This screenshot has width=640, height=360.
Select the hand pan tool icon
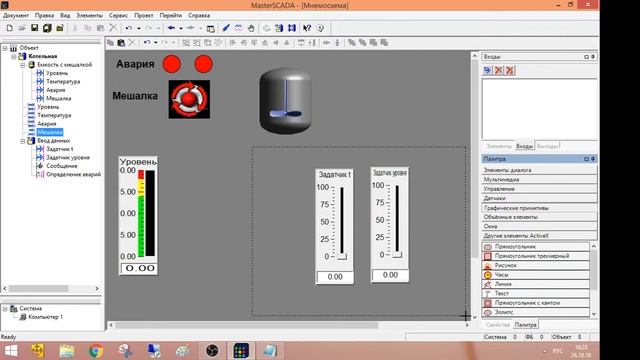pos(251,28)
